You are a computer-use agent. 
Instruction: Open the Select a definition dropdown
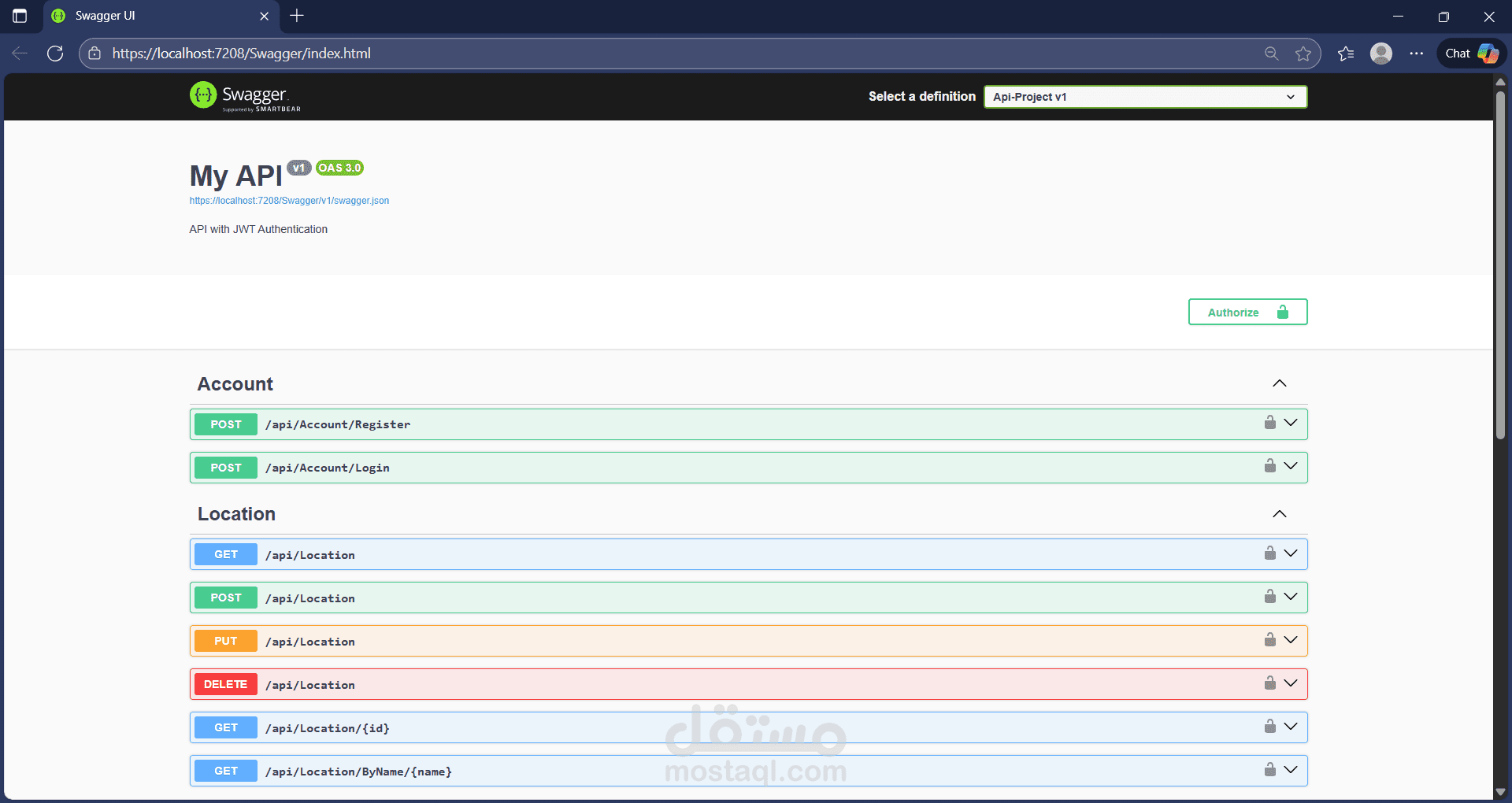(x=1144, y=96)
